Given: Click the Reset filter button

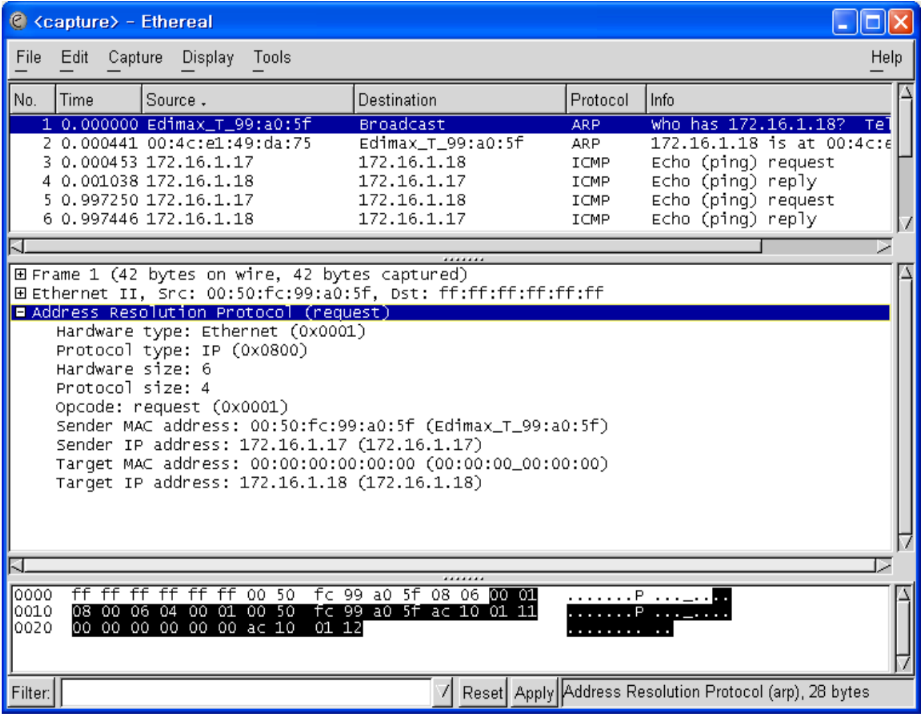Looking at the screenshot, I should point(482,692).
